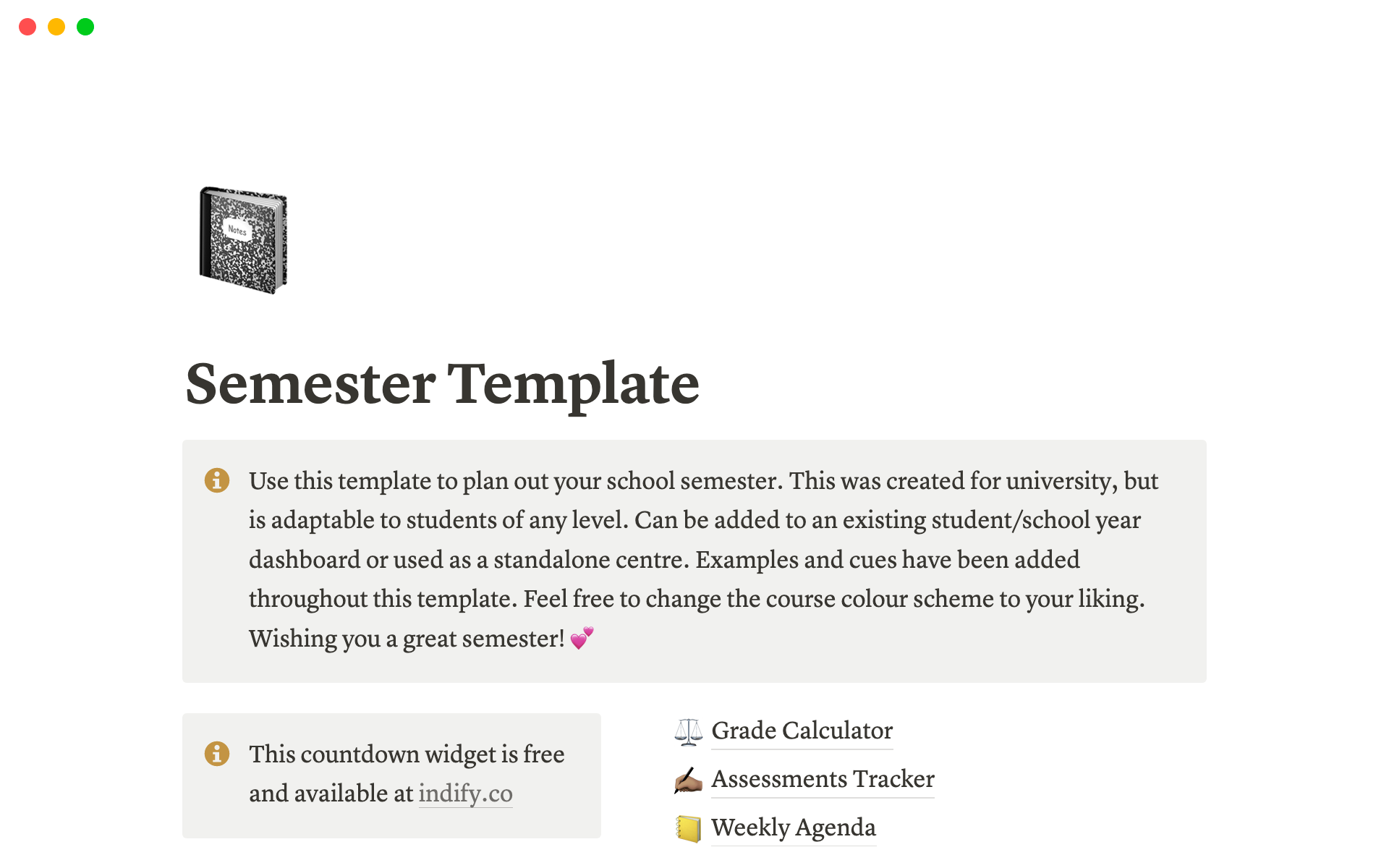Image resolution: width=1389 pixels, height=868 pixels.
Task: Open the Grade Calculator page
Action: pyautogui.click(x=802, y=731)
